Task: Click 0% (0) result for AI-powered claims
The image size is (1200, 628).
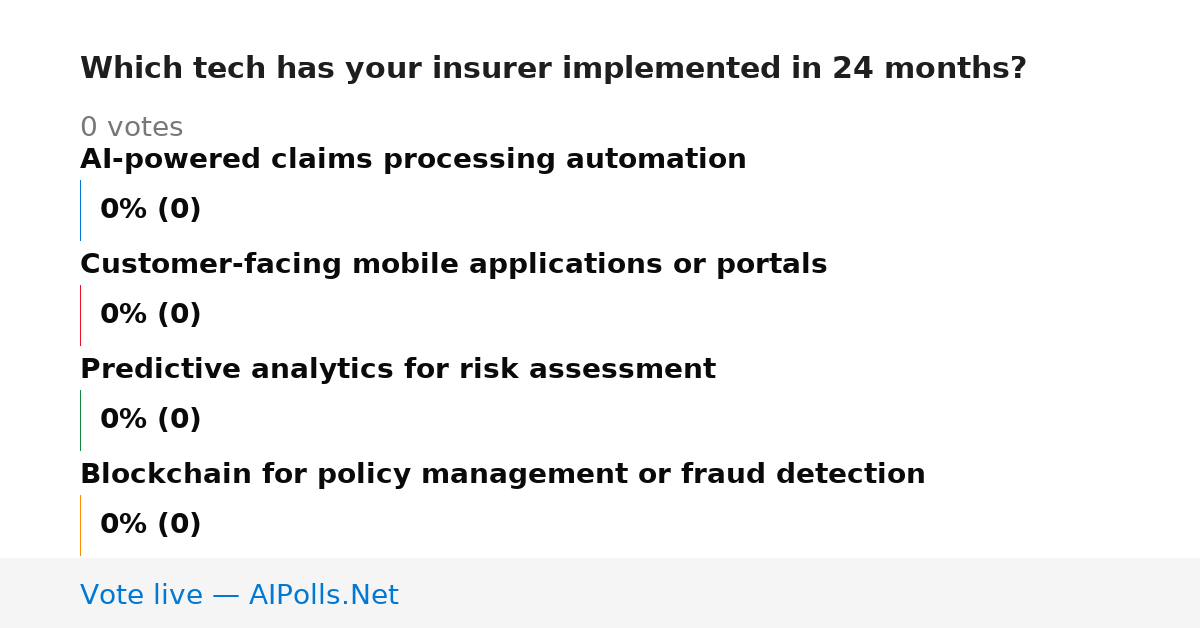Action: click(x=150, y=210)
